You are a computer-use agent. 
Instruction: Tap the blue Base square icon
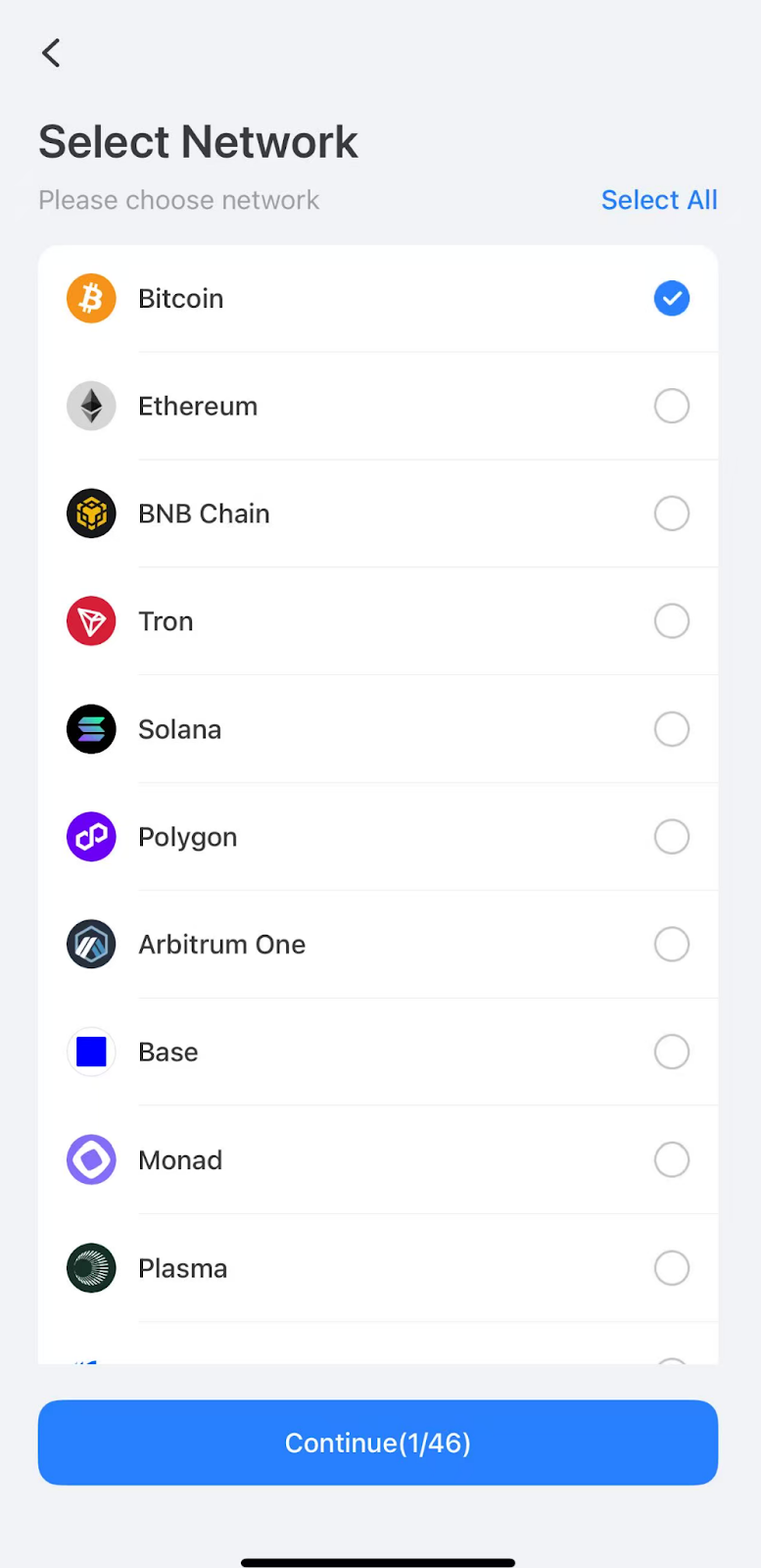click(91, 1053)
